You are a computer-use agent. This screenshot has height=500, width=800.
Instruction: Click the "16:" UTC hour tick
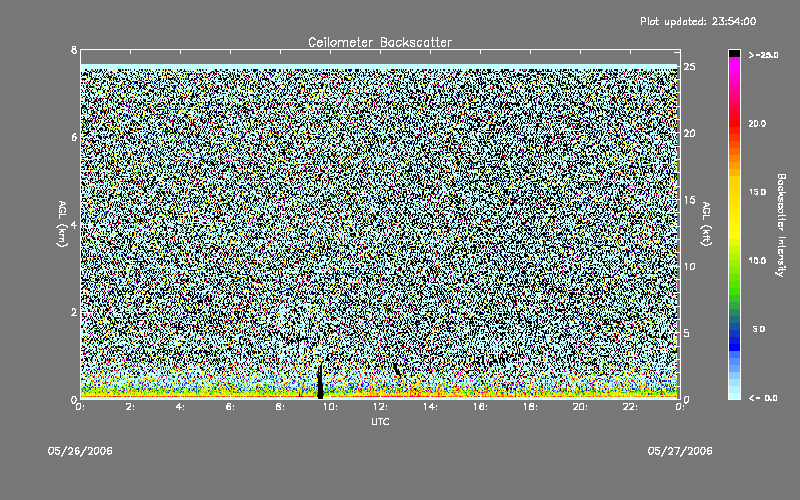point(480,407)
